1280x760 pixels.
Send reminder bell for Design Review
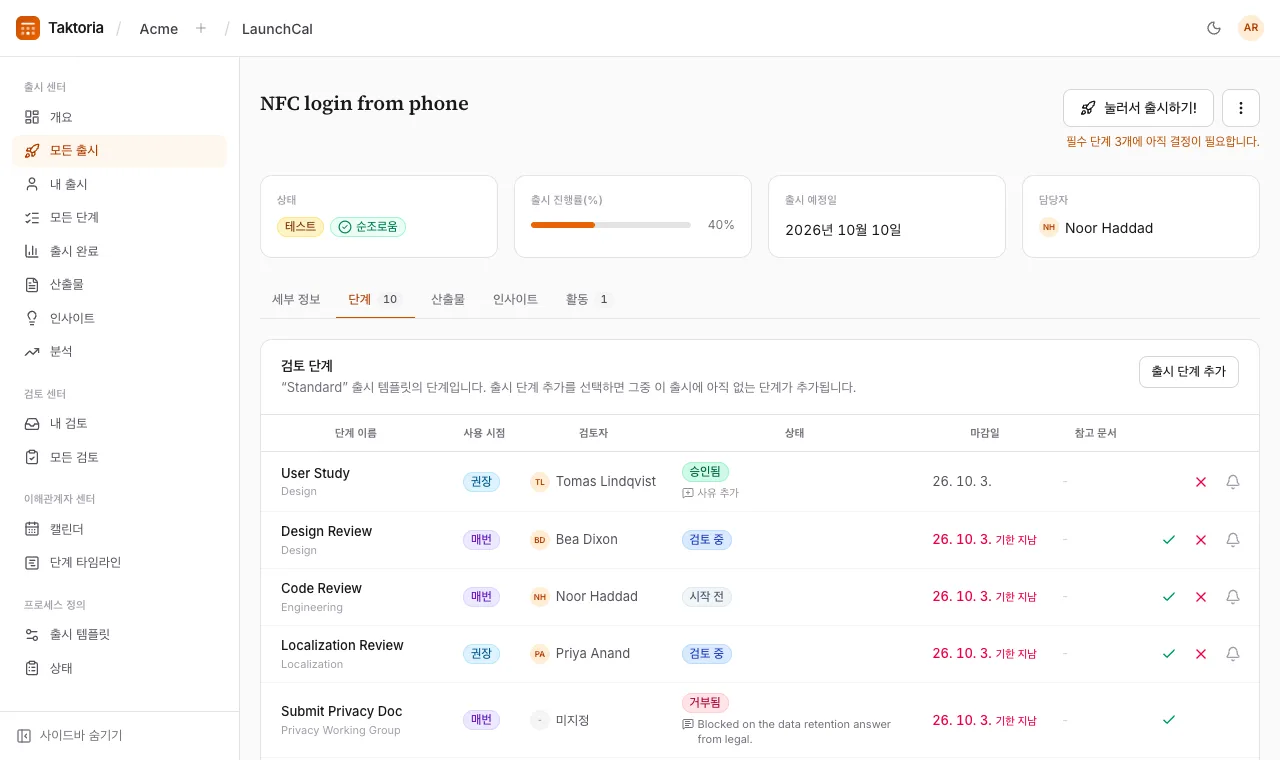[1233, 540]
